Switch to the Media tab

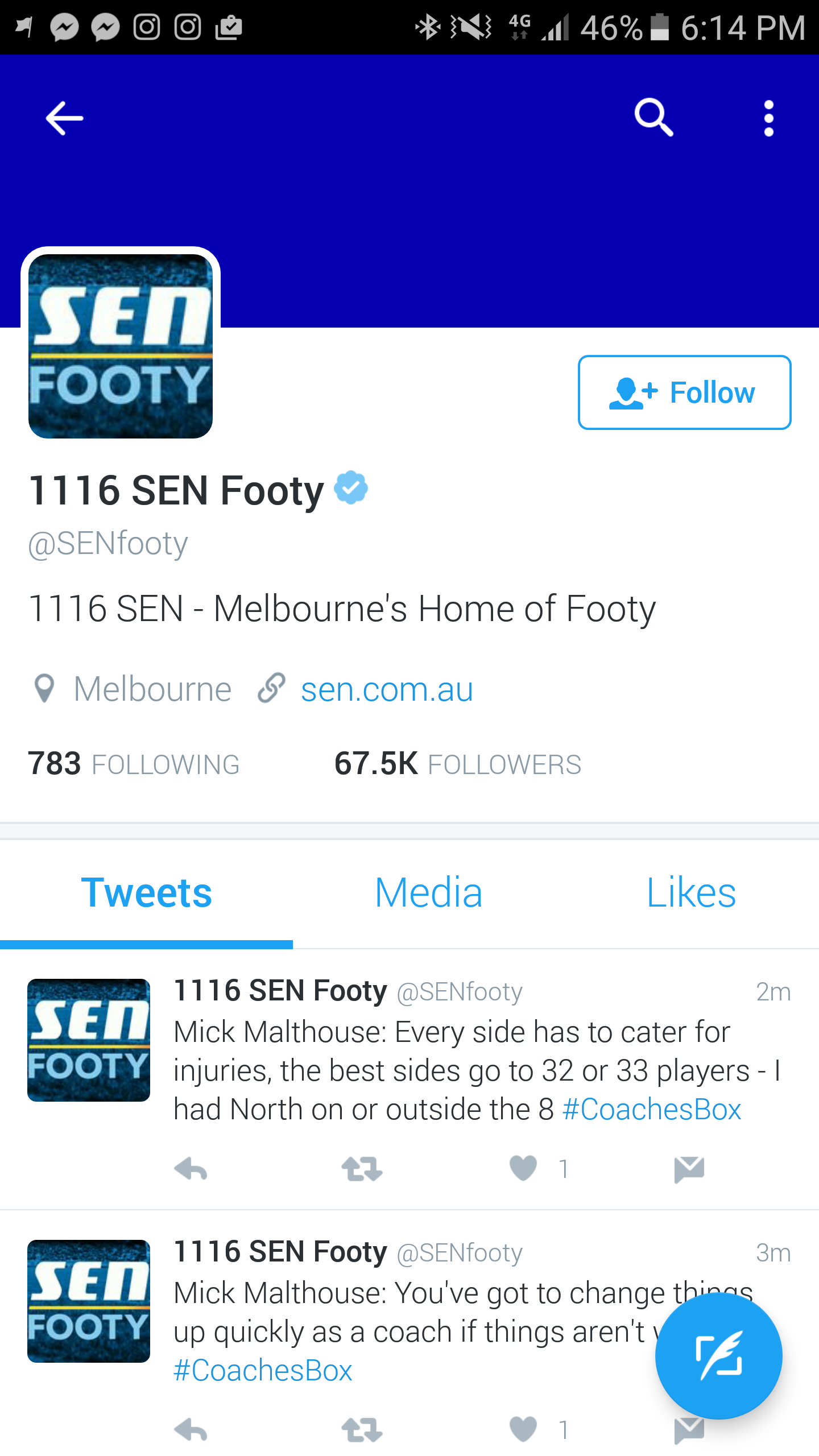(x=428, y=892)
